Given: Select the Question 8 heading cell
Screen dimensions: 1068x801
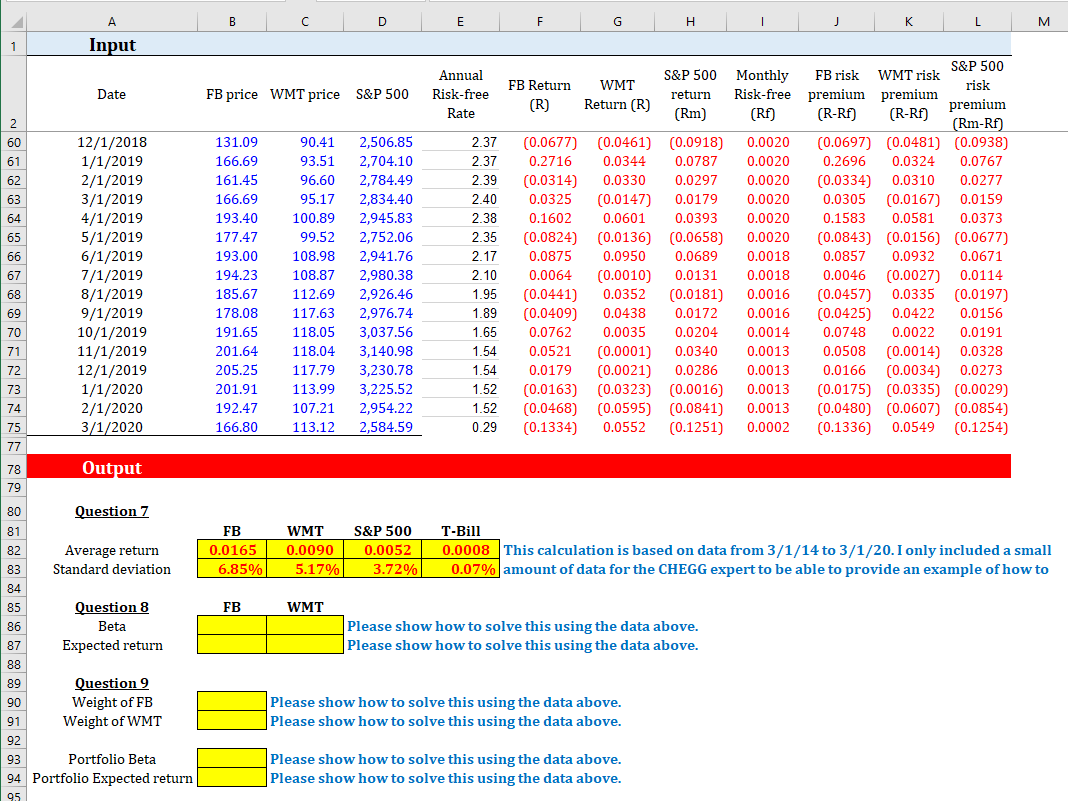Looking at the screenshot, I should (112, 607).
